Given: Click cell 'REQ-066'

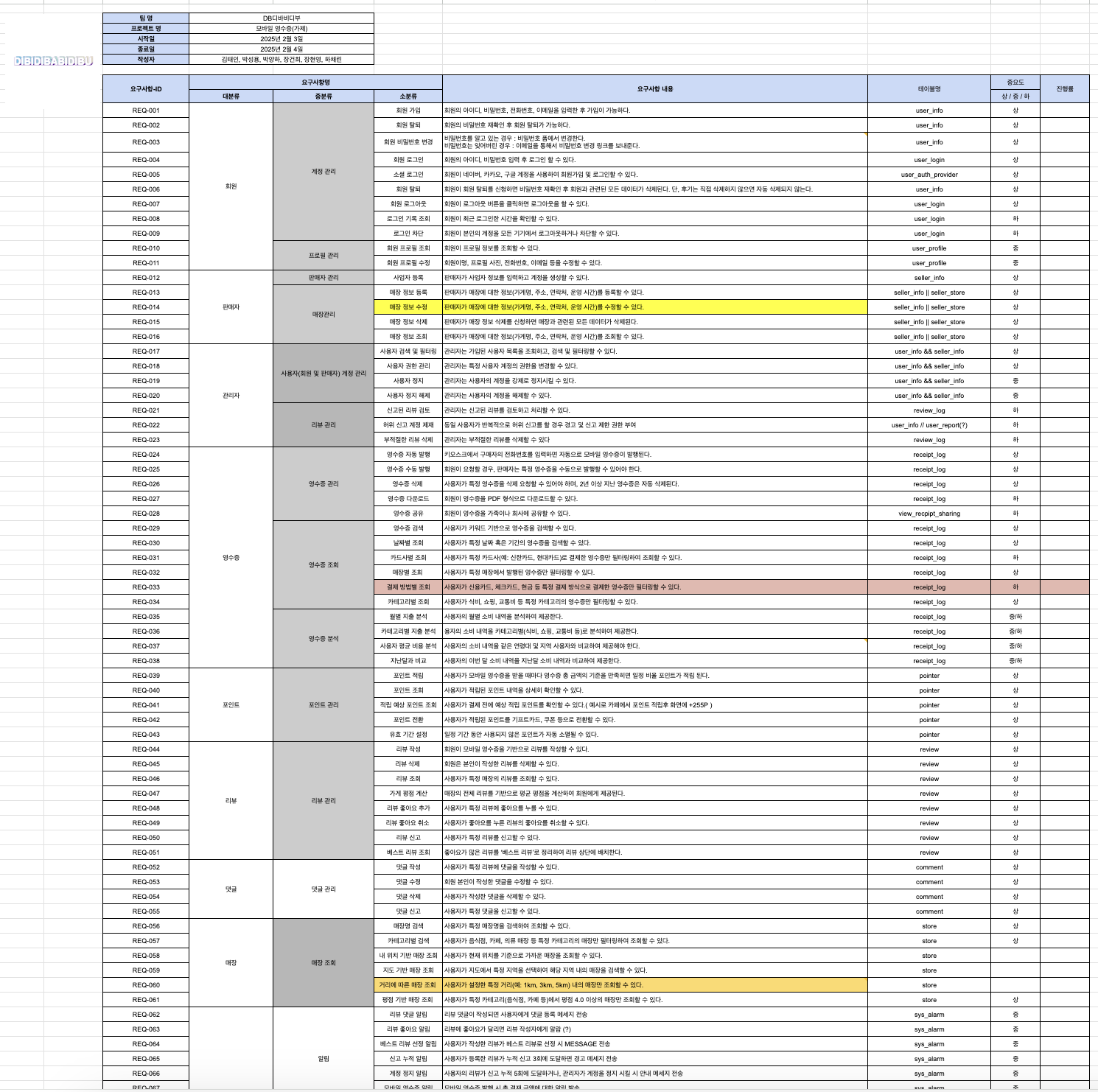Looking at the screenshot, I should coord(146,1074).
